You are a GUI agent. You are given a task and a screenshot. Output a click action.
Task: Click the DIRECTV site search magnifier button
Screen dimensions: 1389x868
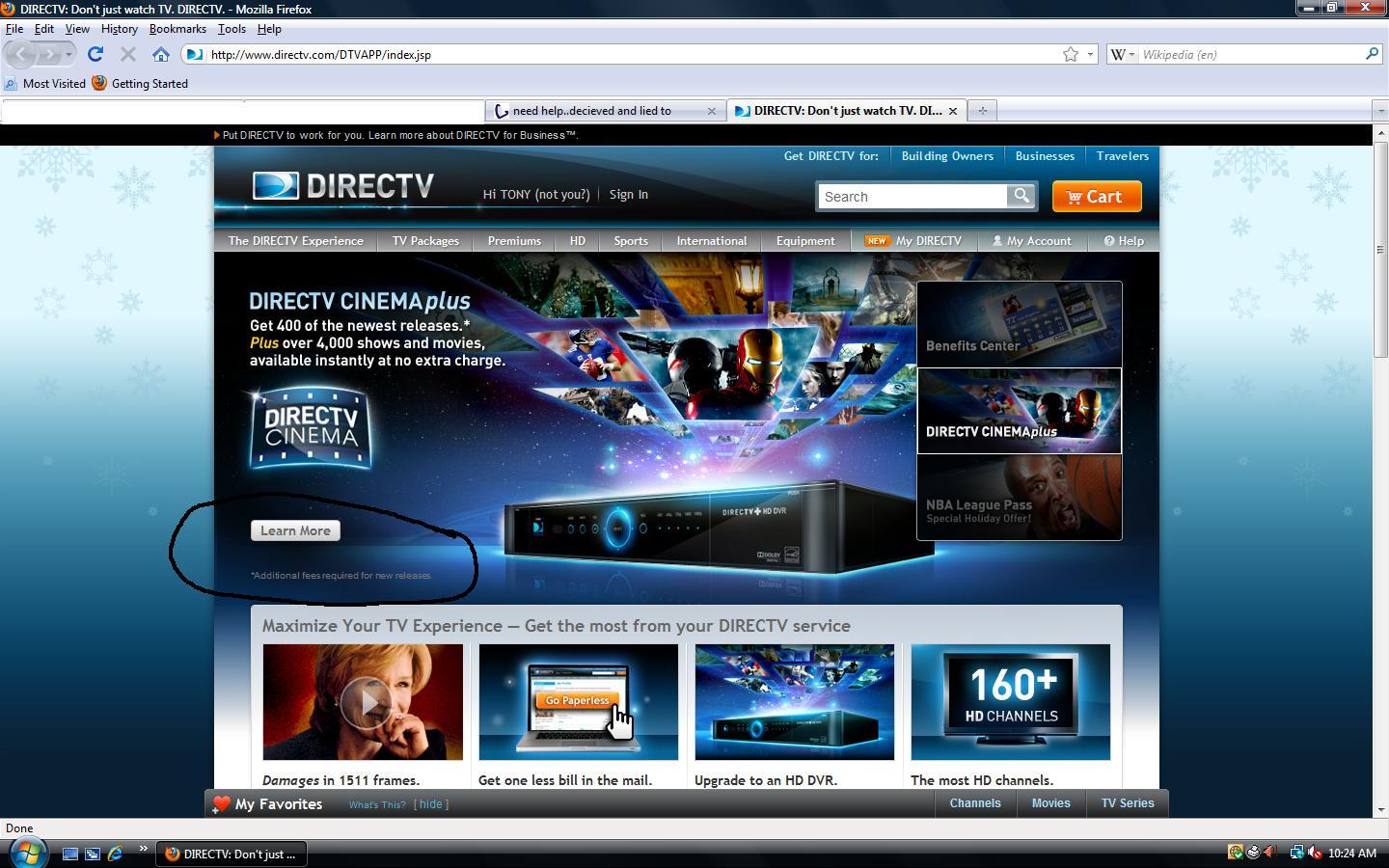click(1021, 196)
